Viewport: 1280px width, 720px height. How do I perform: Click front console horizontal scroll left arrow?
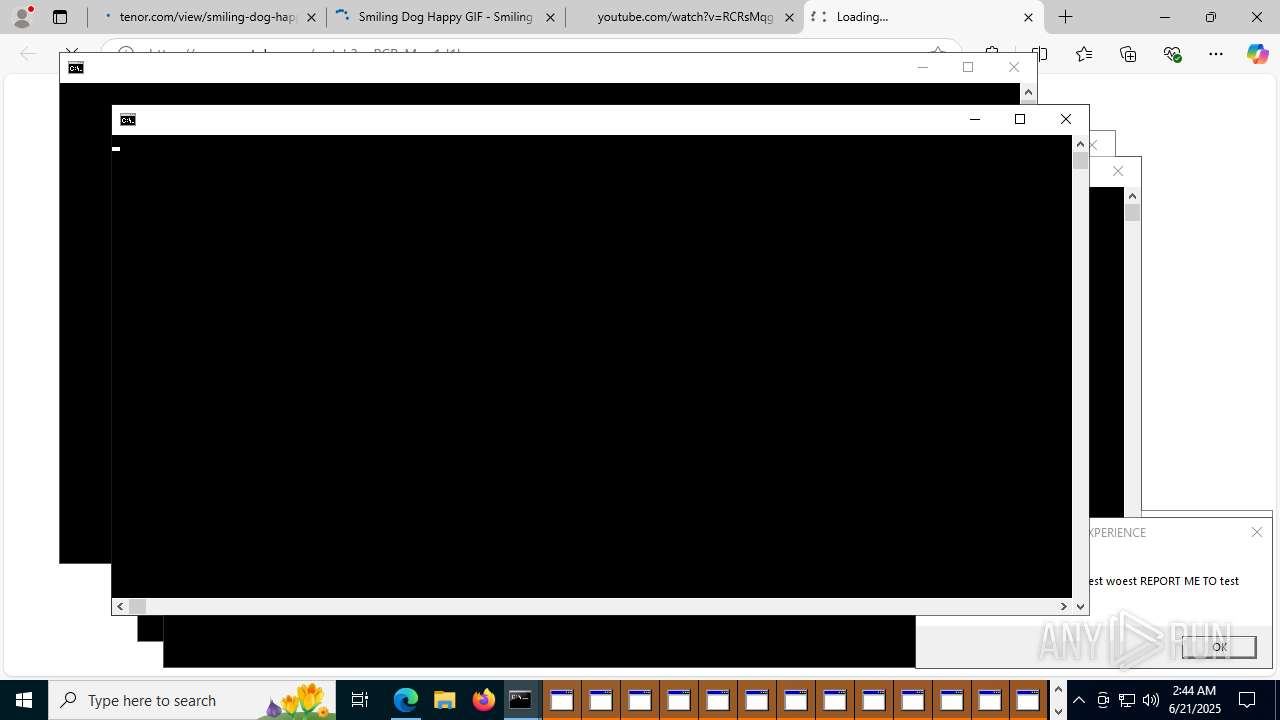tap(120, 606)
